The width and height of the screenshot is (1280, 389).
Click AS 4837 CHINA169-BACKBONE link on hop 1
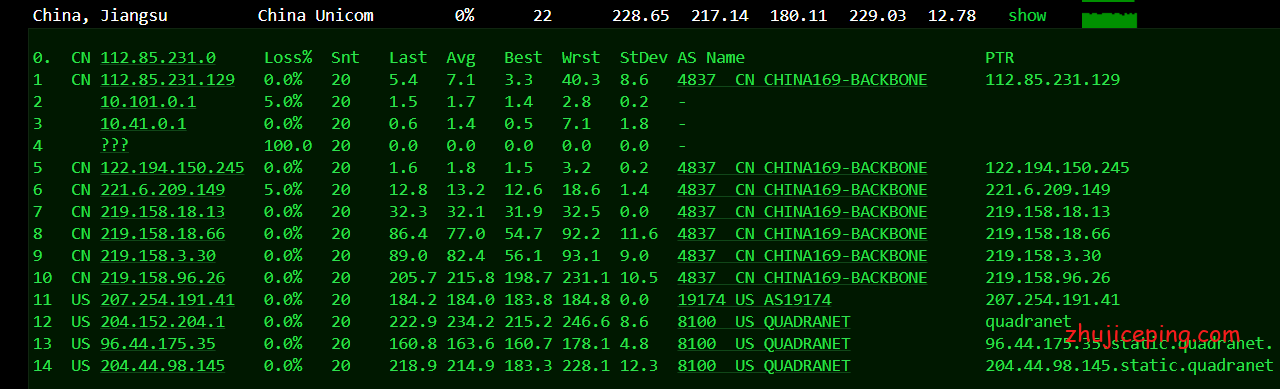click(802, 80)
